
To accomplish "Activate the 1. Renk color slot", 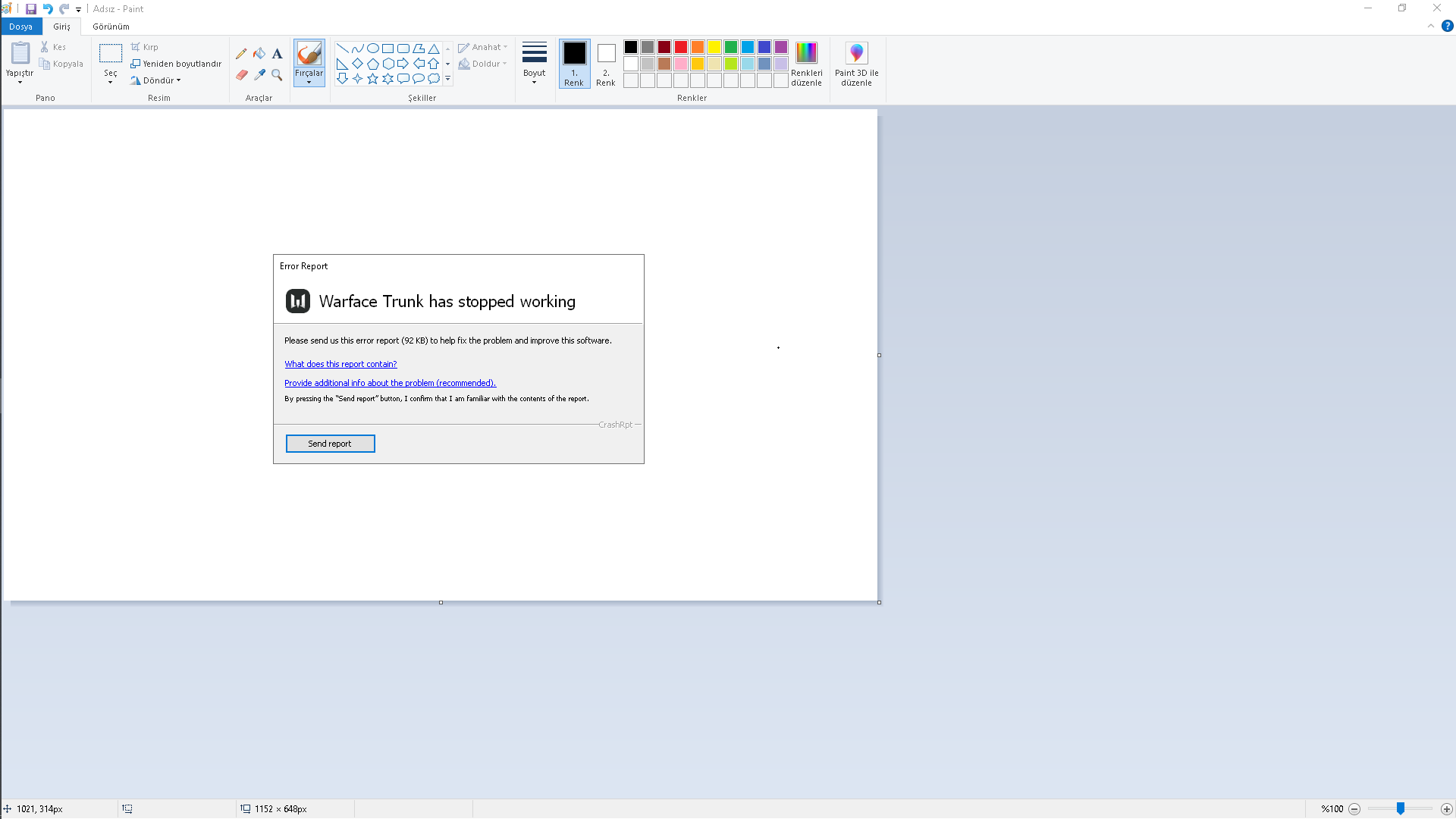I will [574, 64].
